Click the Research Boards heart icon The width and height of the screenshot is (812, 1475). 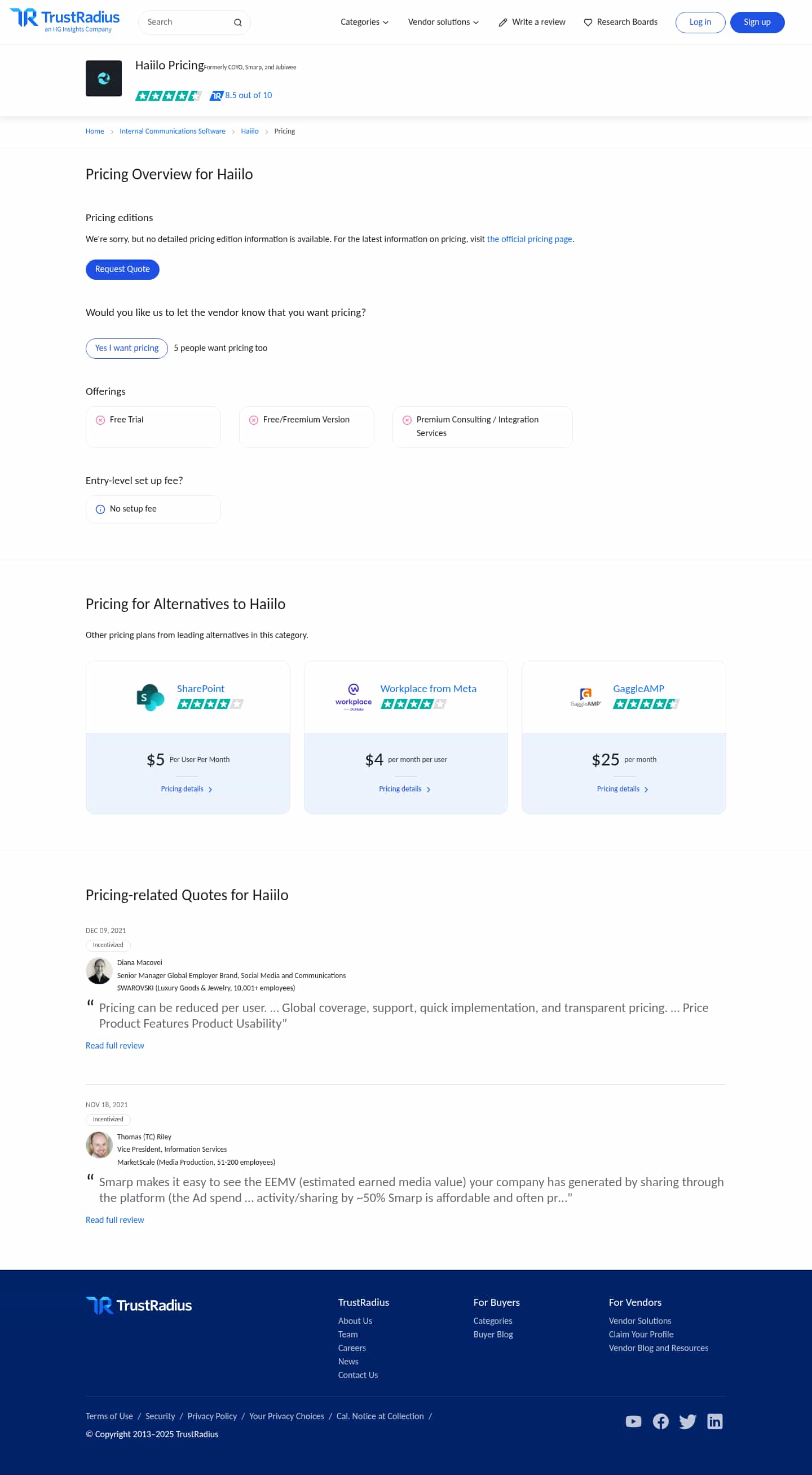[x=588, y=23]
